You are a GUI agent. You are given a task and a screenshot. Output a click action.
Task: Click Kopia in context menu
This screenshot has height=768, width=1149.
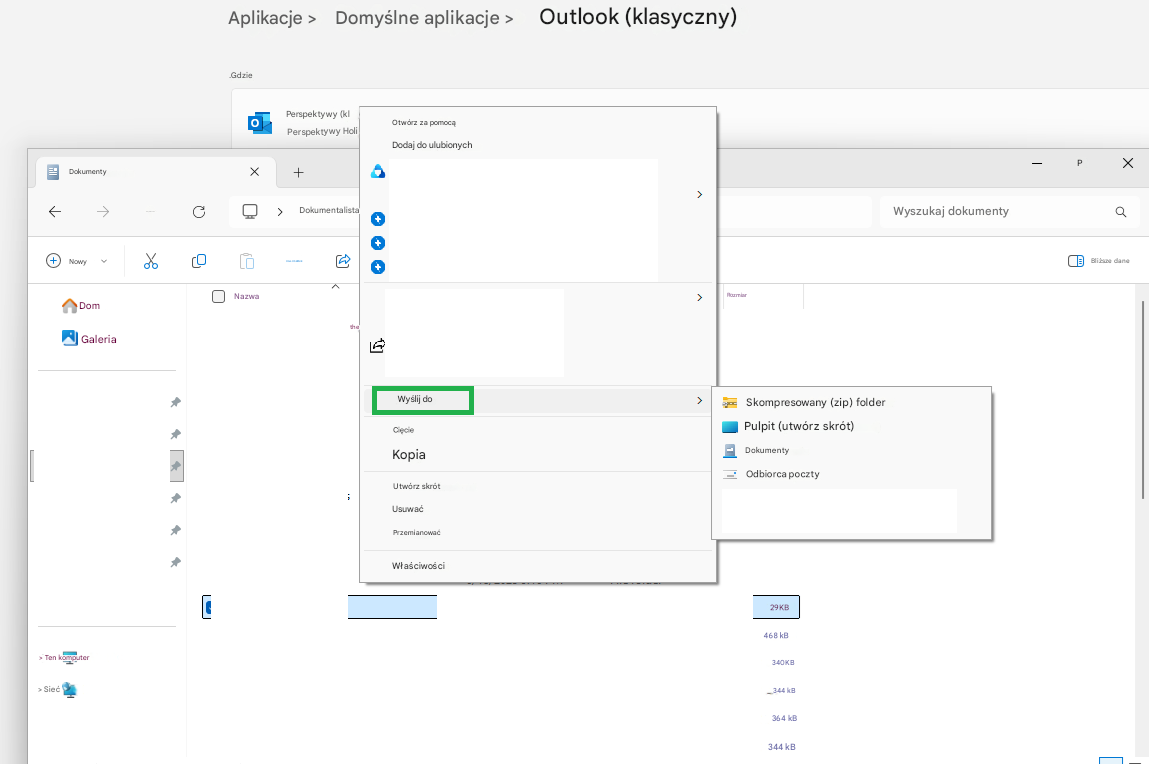pos(408,454)
